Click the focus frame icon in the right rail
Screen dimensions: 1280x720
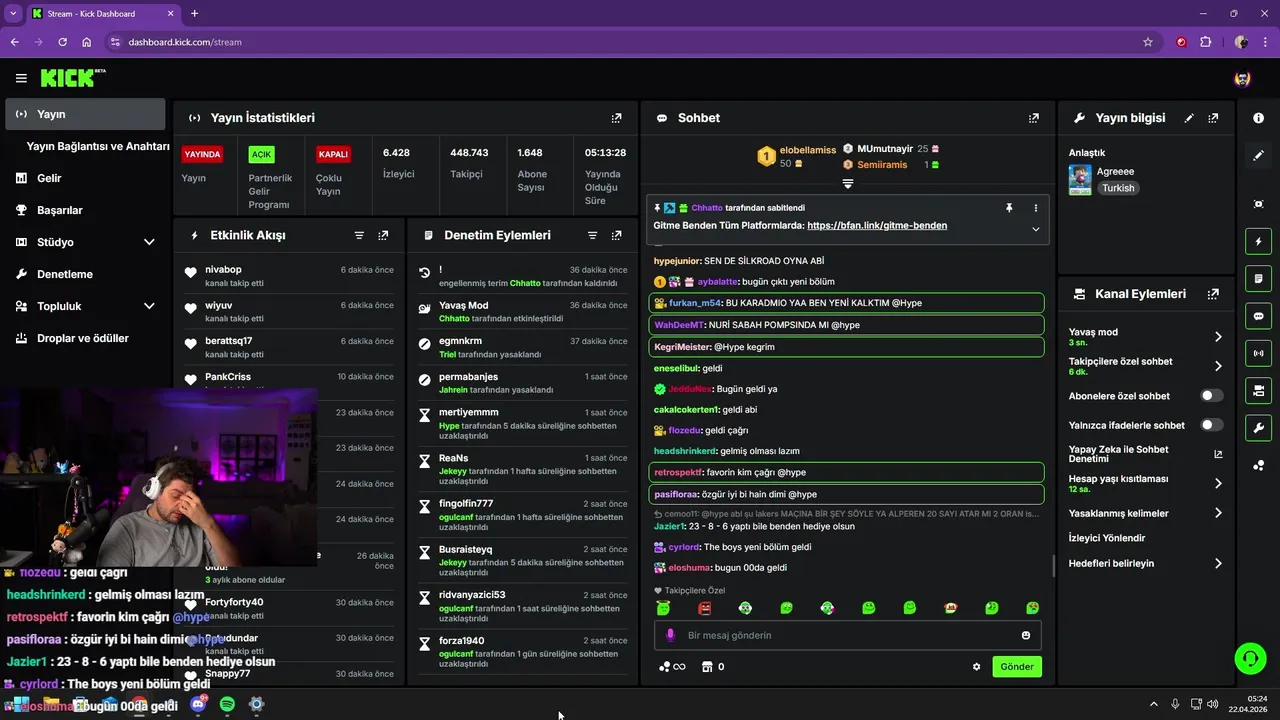(x=1259, y=204)
